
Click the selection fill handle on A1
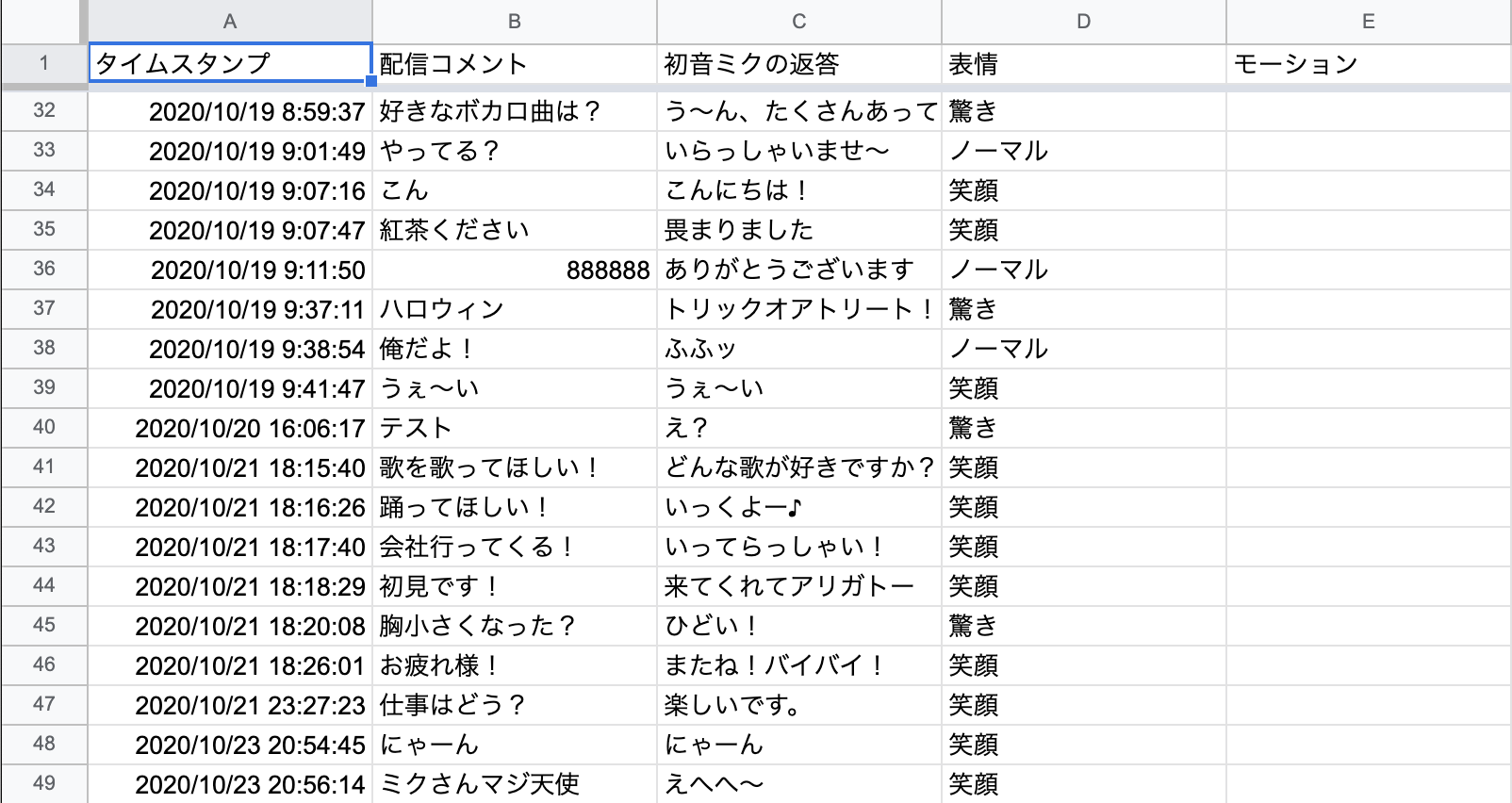371,81
